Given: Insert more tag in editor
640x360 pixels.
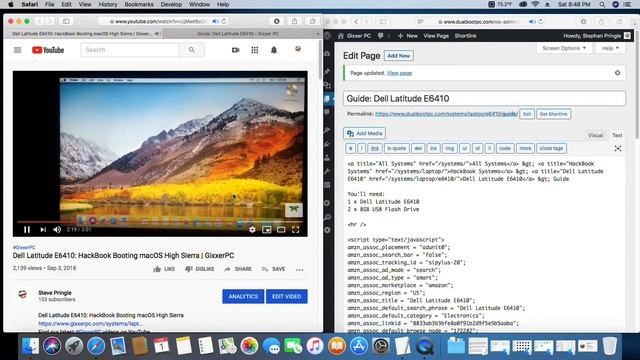Looking at the screenshot, I should (525, 149).
